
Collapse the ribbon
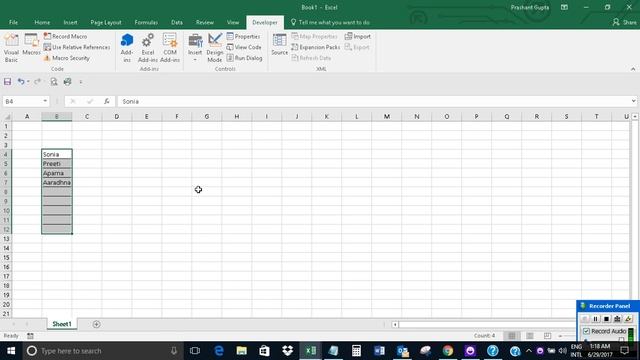coord(633,69)
